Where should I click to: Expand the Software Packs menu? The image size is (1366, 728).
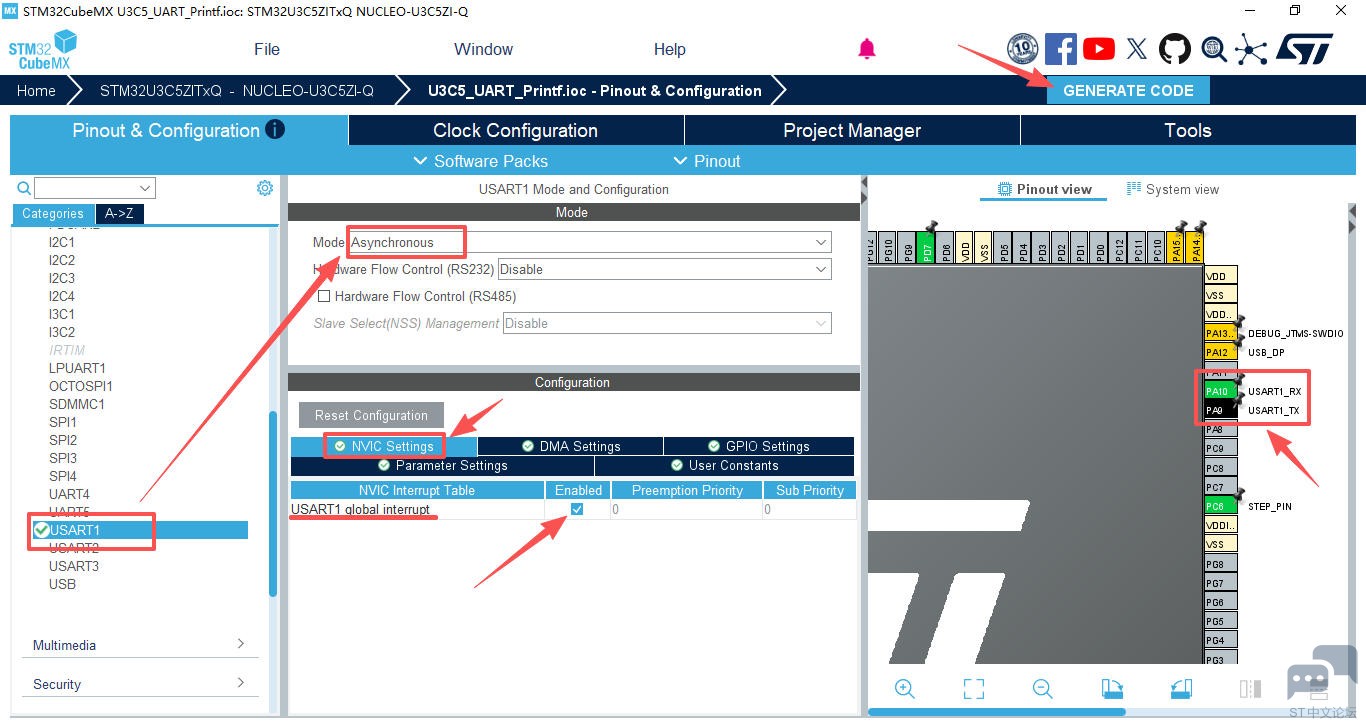[x=480, y=161]
